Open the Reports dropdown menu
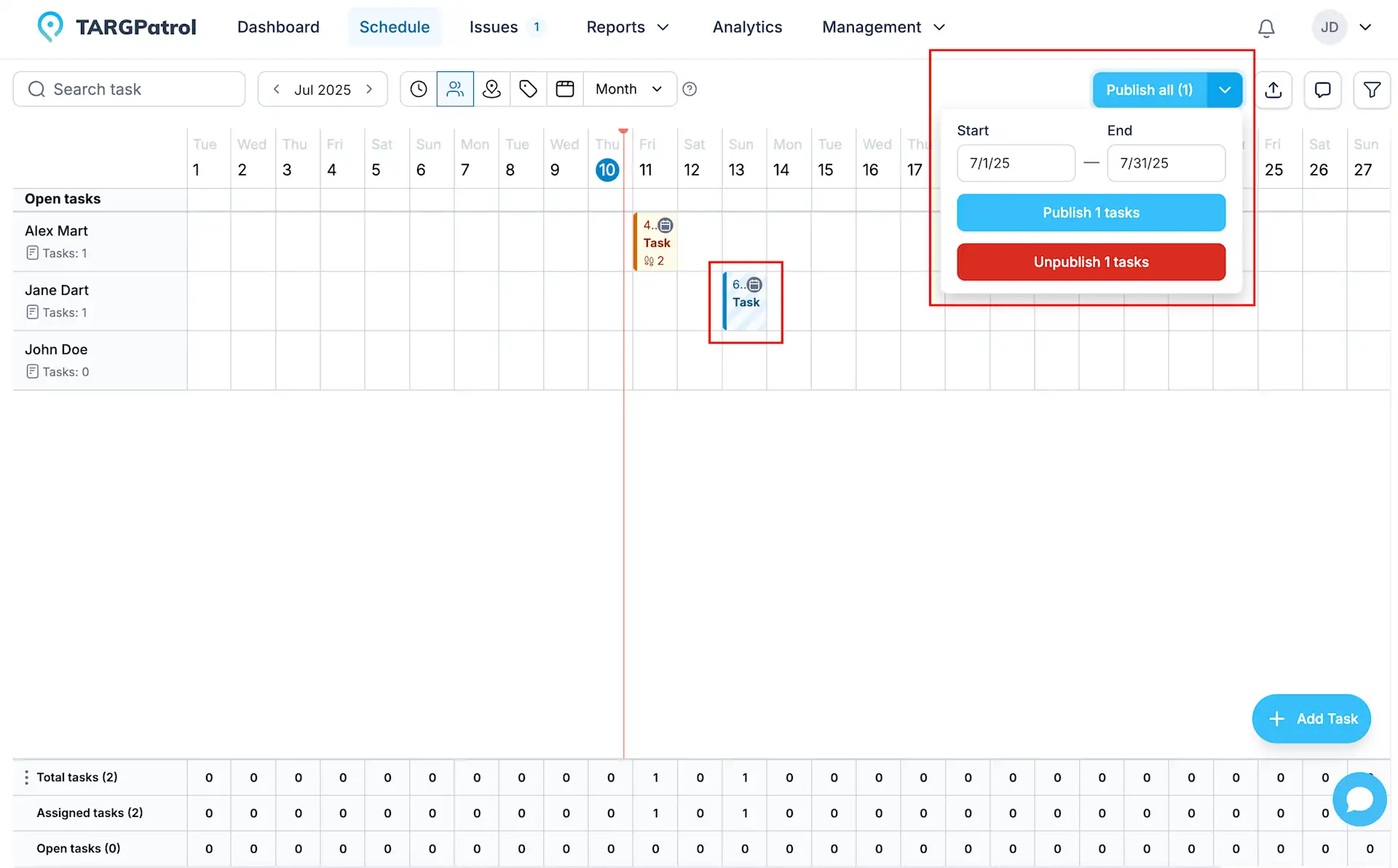 tap(628, 27)
